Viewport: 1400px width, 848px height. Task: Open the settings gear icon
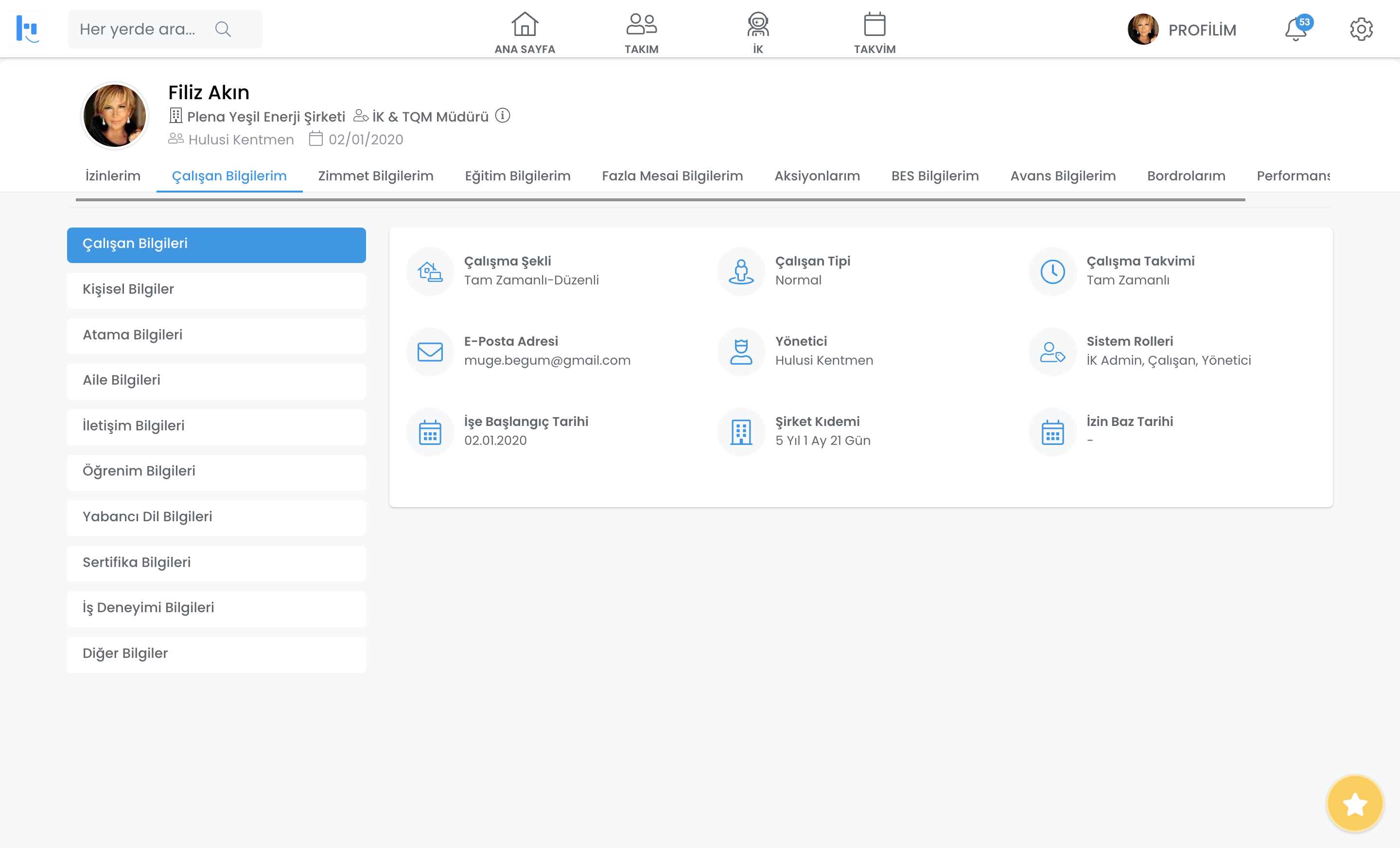point(1362,29)
